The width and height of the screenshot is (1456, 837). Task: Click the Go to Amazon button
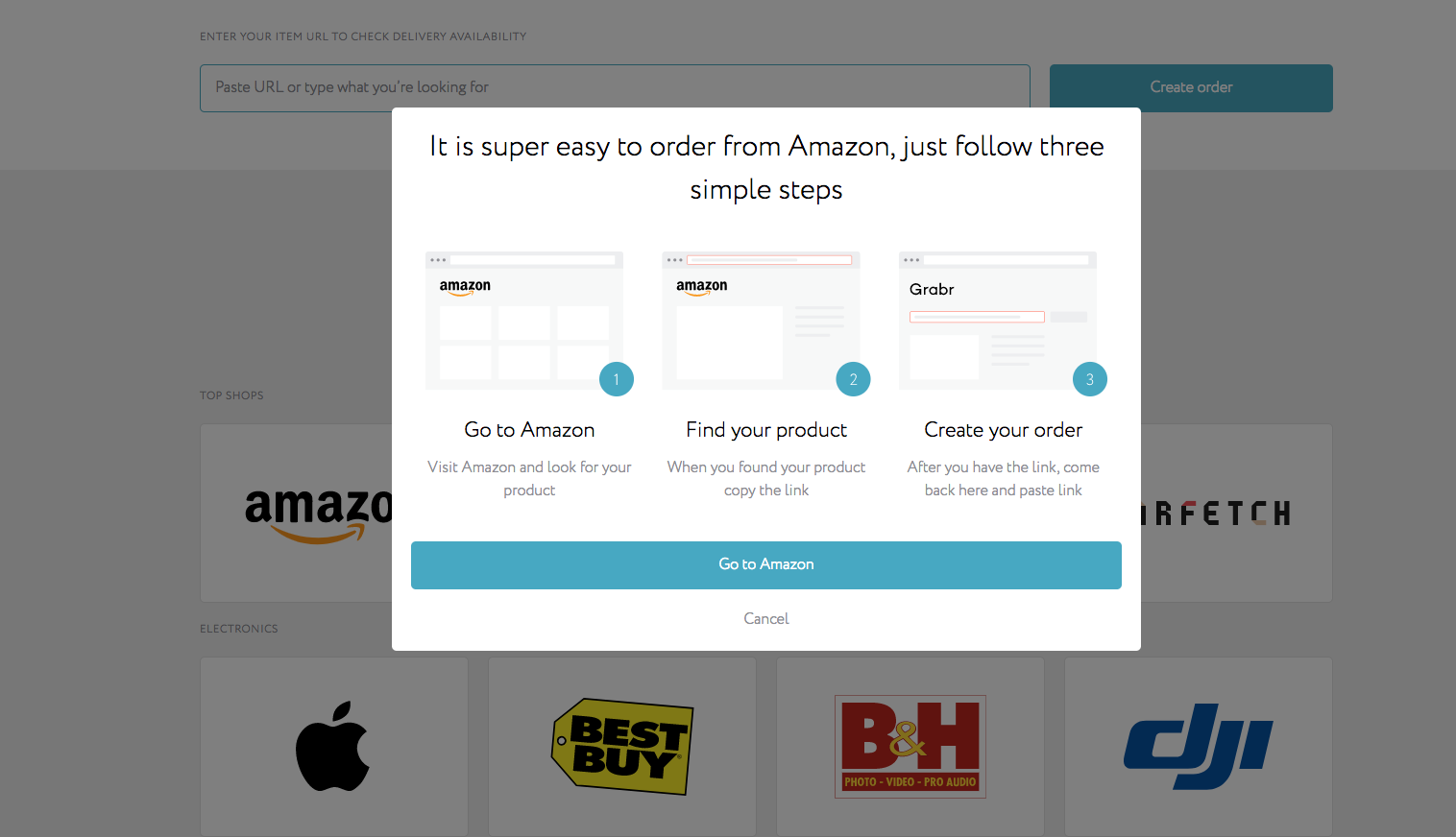pyautogui.click(x=765, y=564)
